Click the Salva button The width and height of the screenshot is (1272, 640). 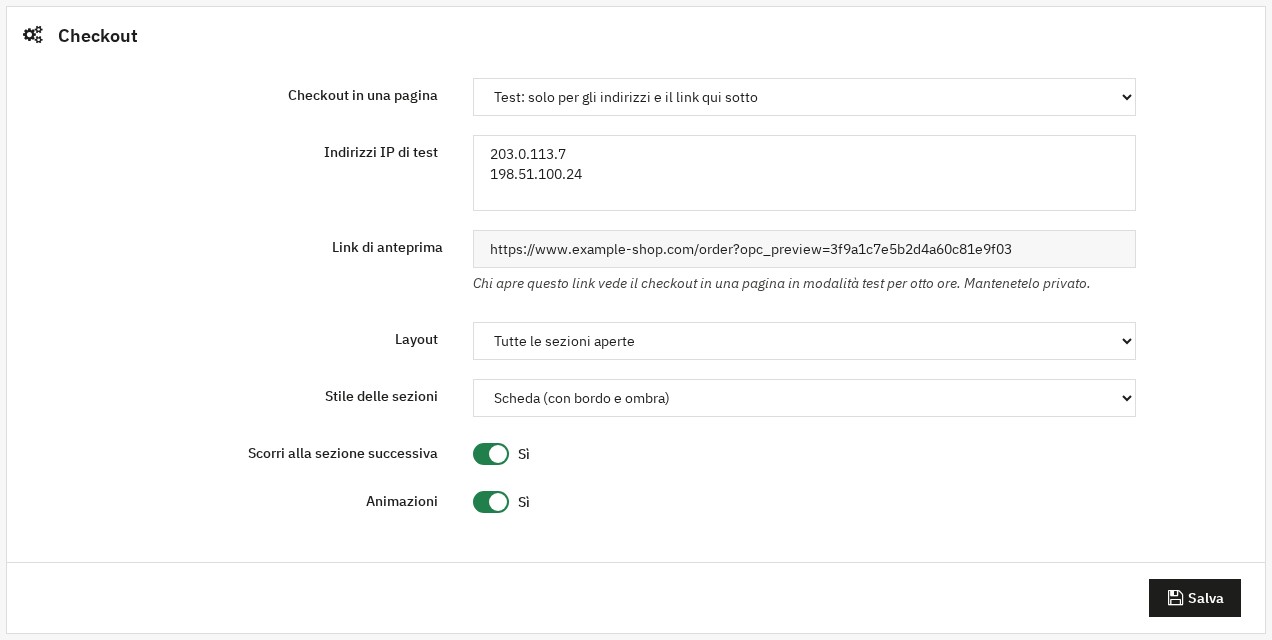(1195, 598)
